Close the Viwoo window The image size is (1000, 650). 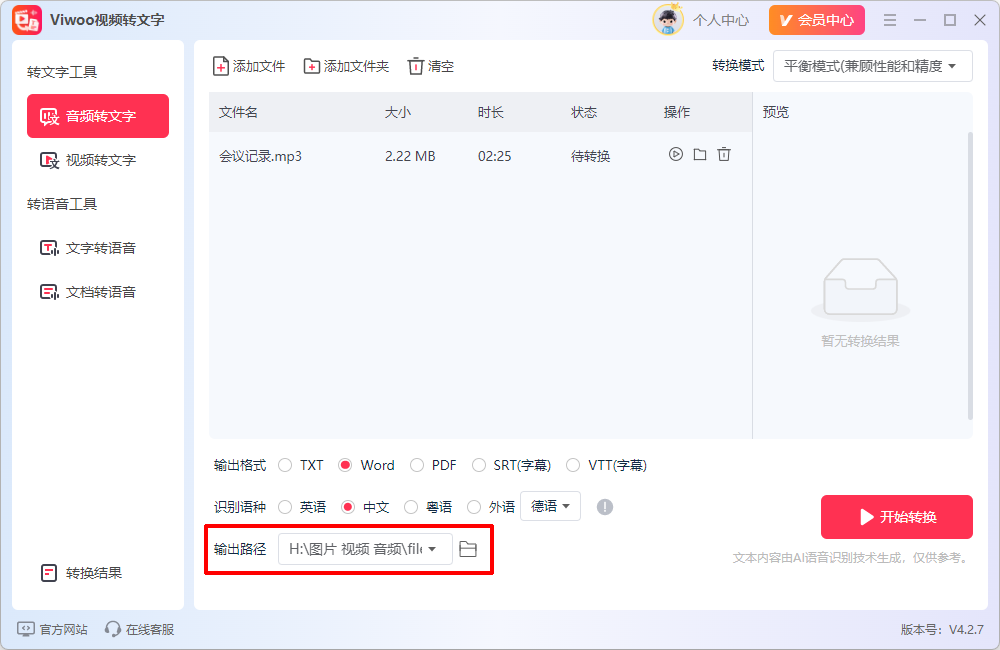pyautogui.click(x=980, y=20)
